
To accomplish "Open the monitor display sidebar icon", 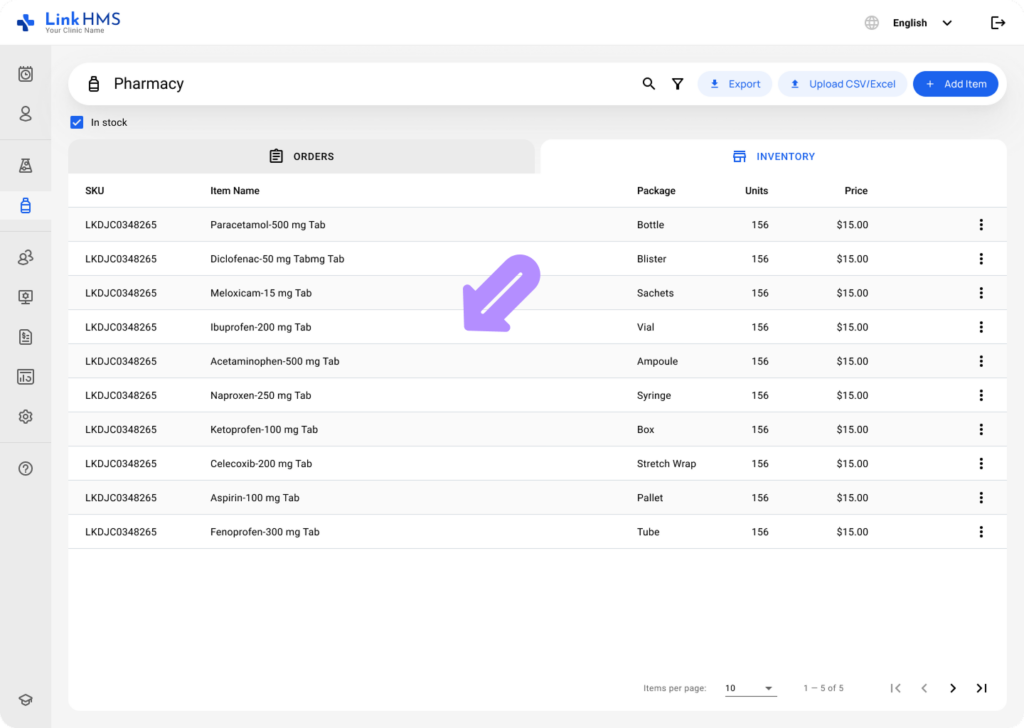I will 25,297.
